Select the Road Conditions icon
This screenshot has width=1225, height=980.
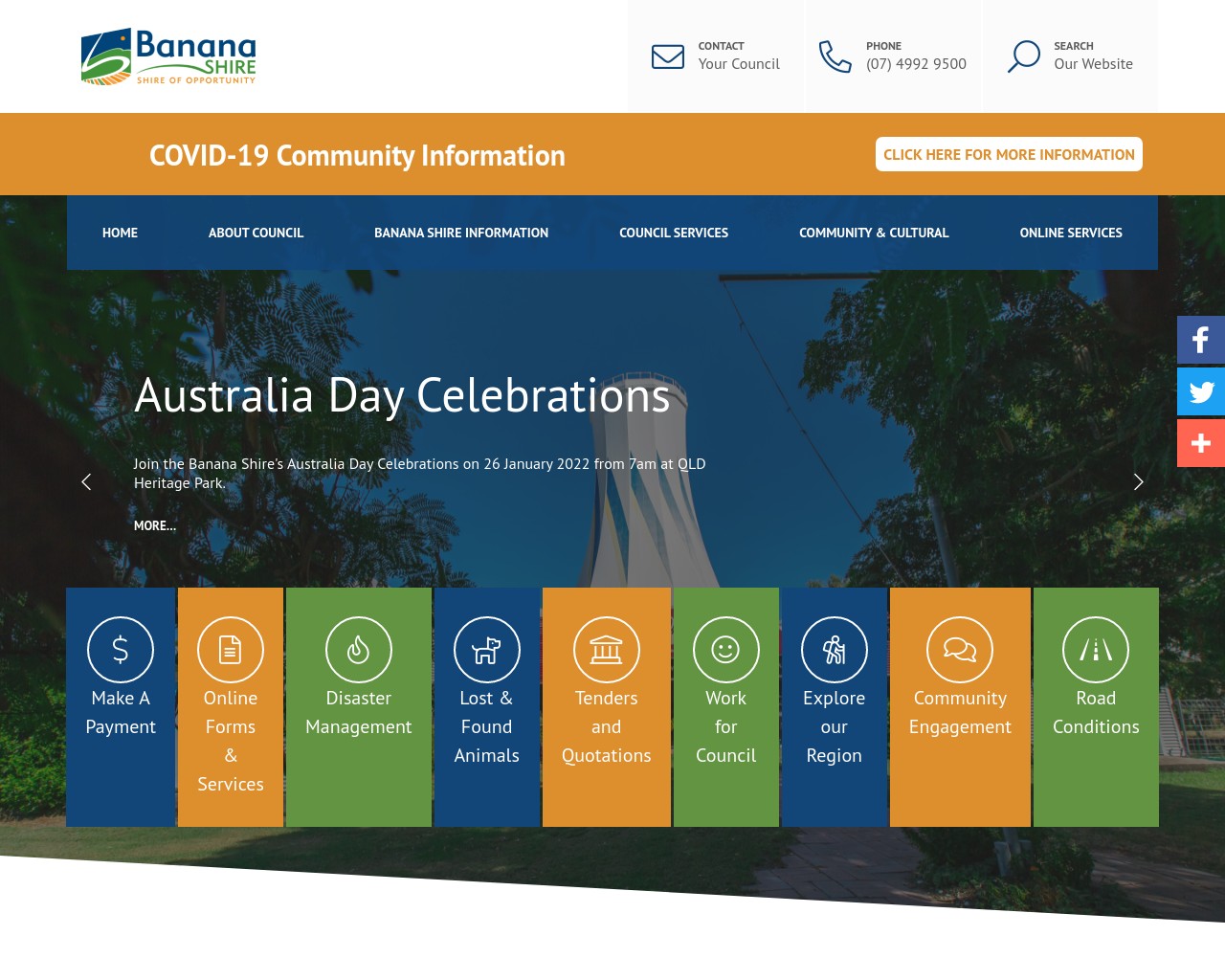coord(1096,649)
